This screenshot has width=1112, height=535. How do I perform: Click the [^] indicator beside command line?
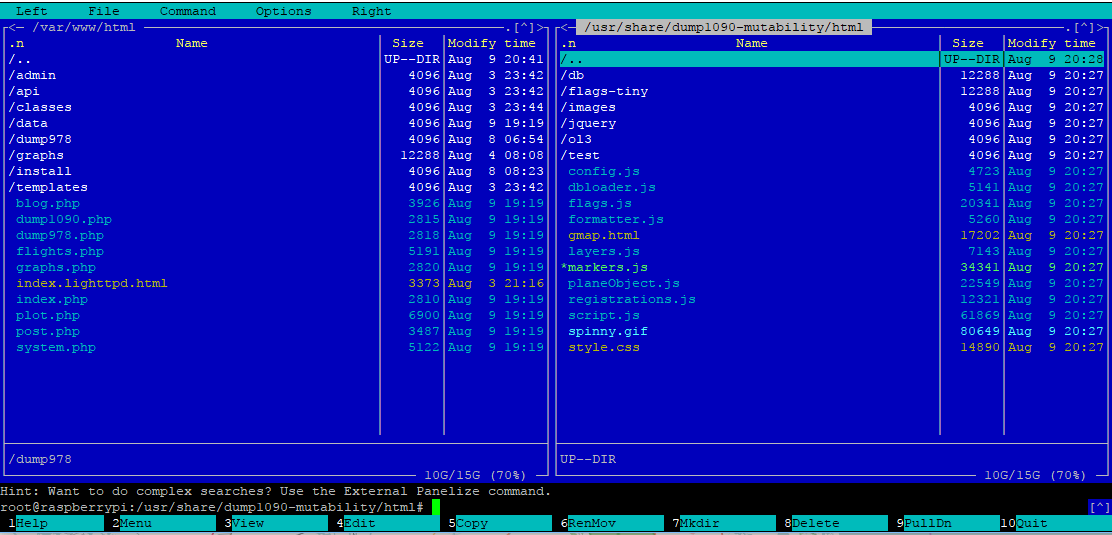(x=1099, y=507)
